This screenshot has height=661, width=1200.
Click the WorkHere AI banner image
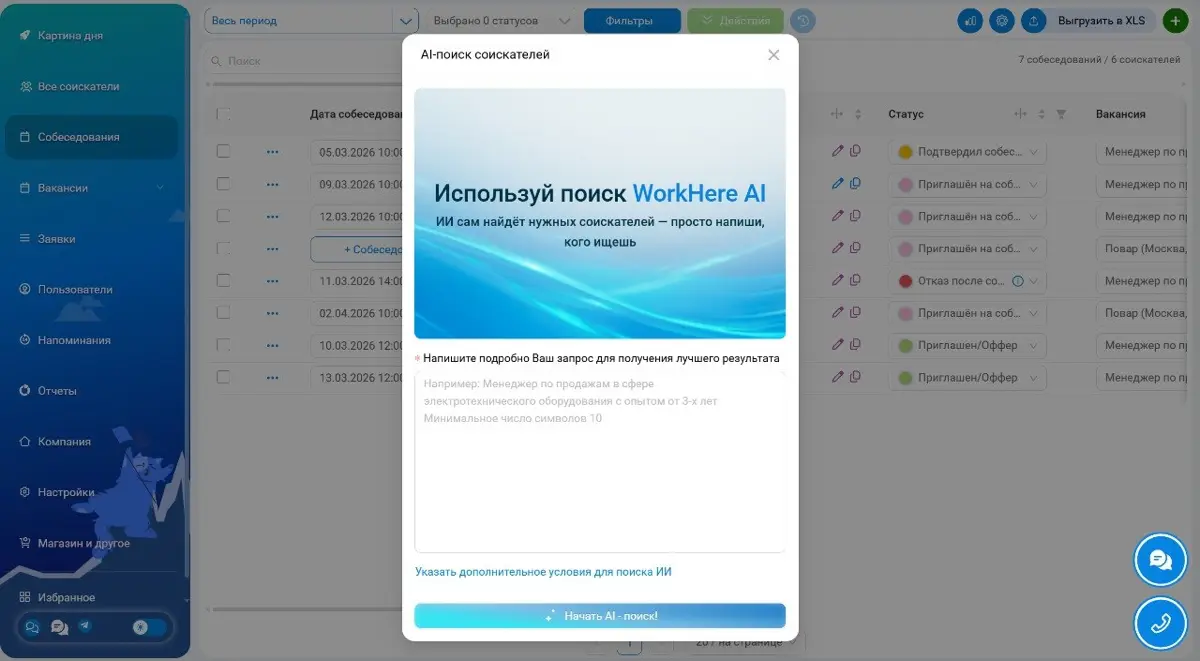pyautogui.click(x=600, y=213)
